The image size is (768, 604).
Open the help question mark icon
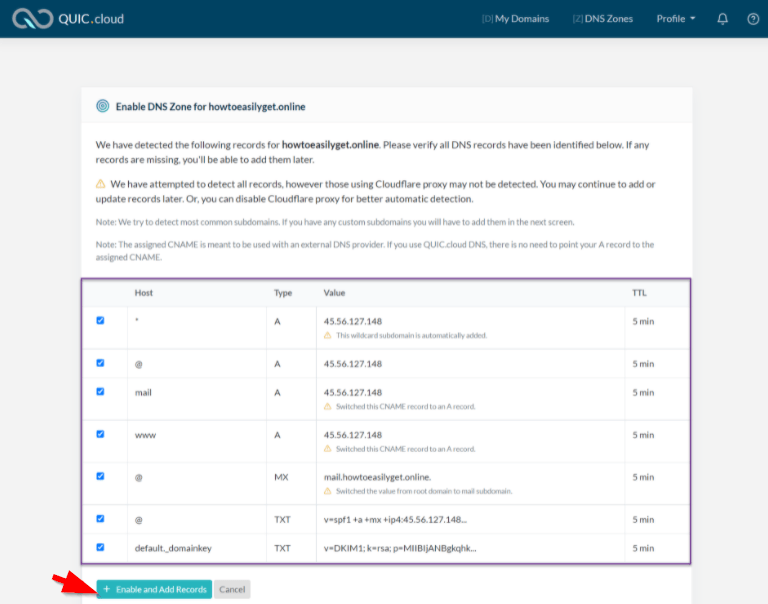pyautogui.click(x=753, y=19)
